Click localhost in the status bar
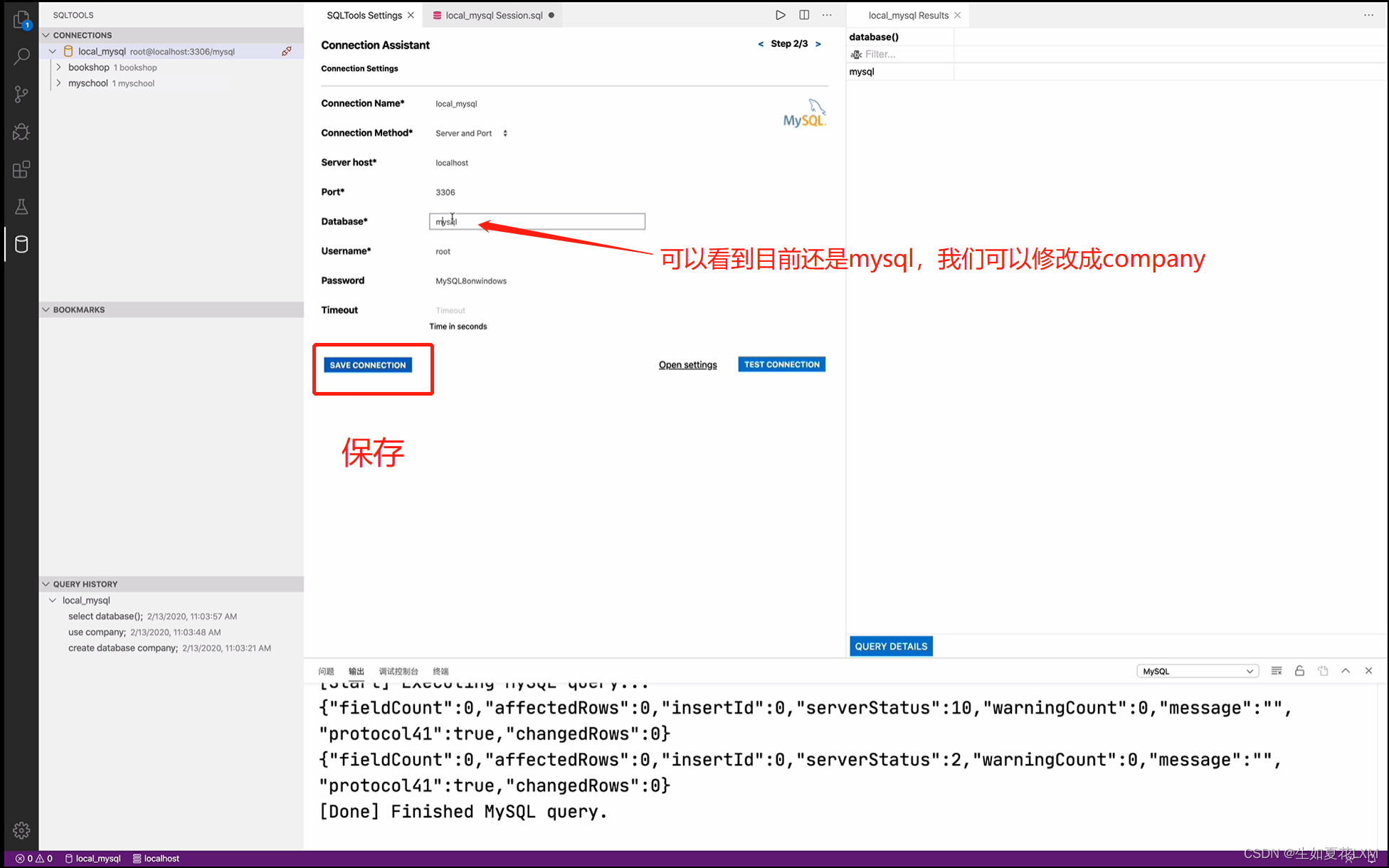1389x868 pixels. [x=156, y=859]
